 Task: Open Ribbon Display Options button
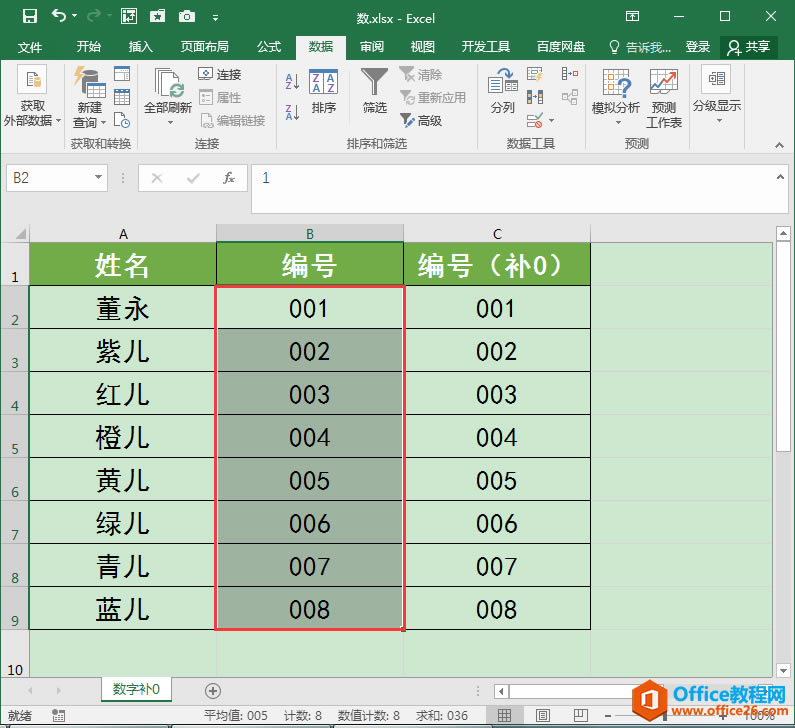click(x=632, y=16)
